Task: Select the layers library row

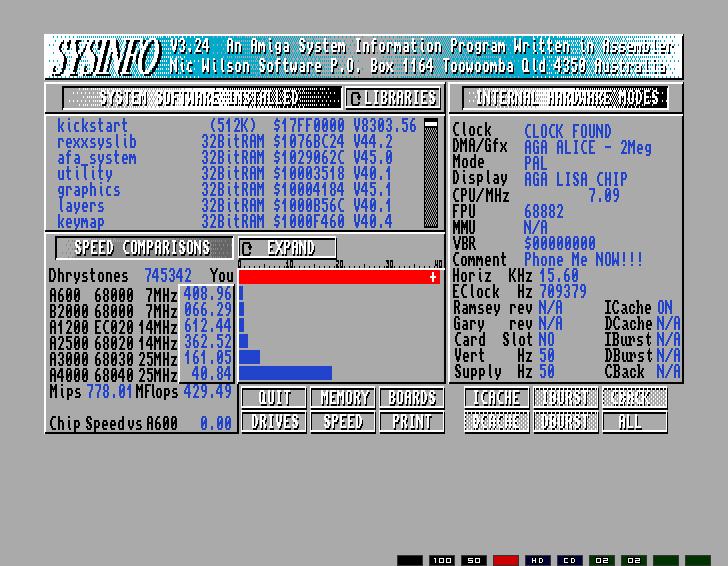Action: (x=225, y=206)
